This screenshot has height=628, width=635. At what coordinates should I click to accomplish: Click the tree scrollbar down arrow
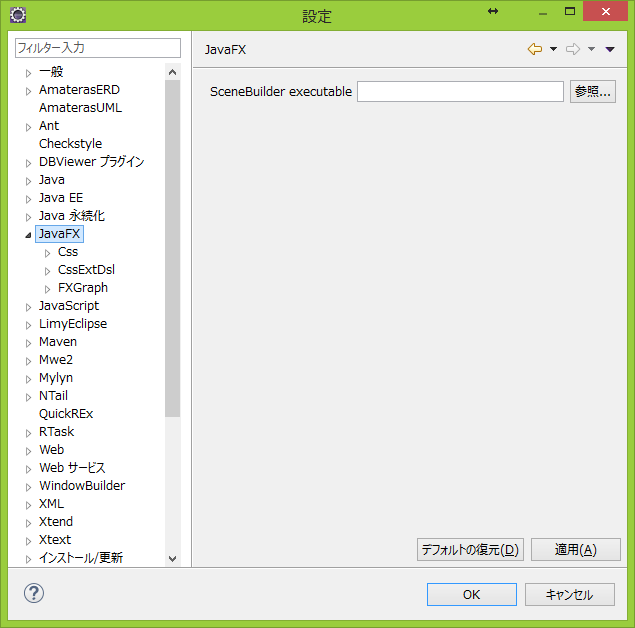pos(173,559)
